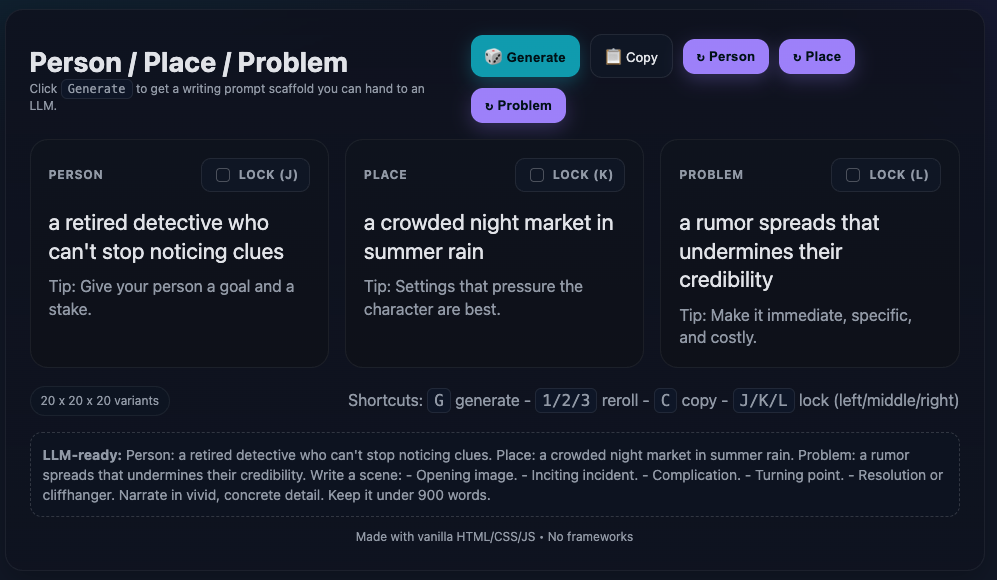
Task: Click the Generate button
Action: (525, 56)
